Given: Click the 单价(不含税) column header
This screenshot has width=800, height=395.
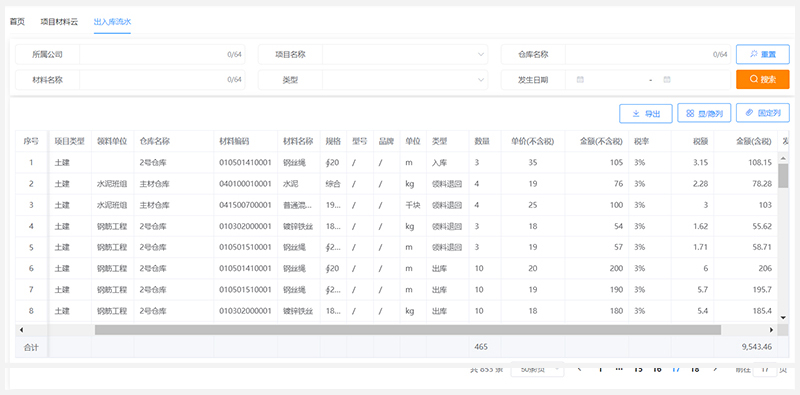Looking at the screenshot, I should 533,141.
